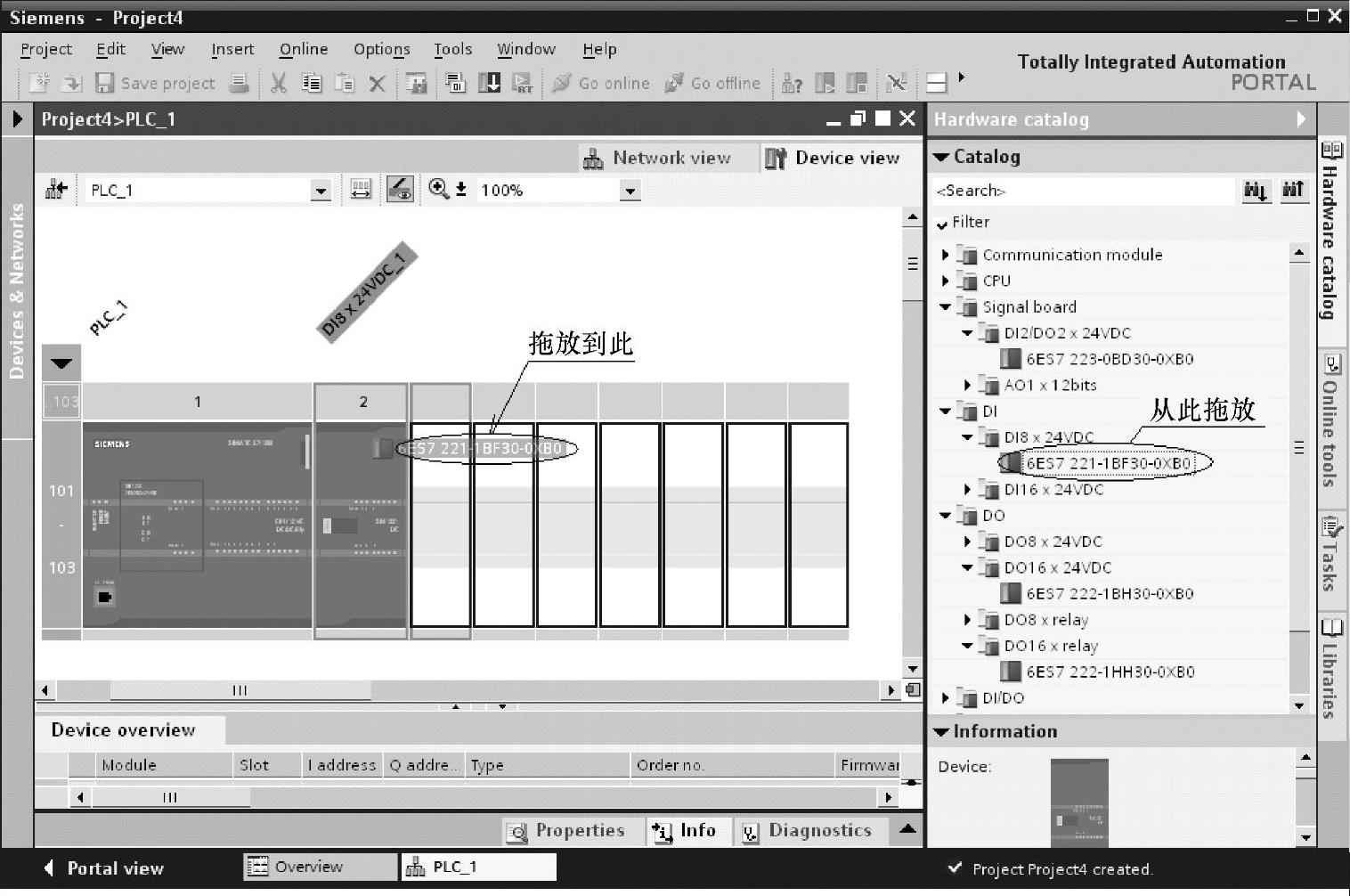Open the rack pull-out dropdown arrow above slot 103
1350x896 pixels.
(x=61, y=363)
